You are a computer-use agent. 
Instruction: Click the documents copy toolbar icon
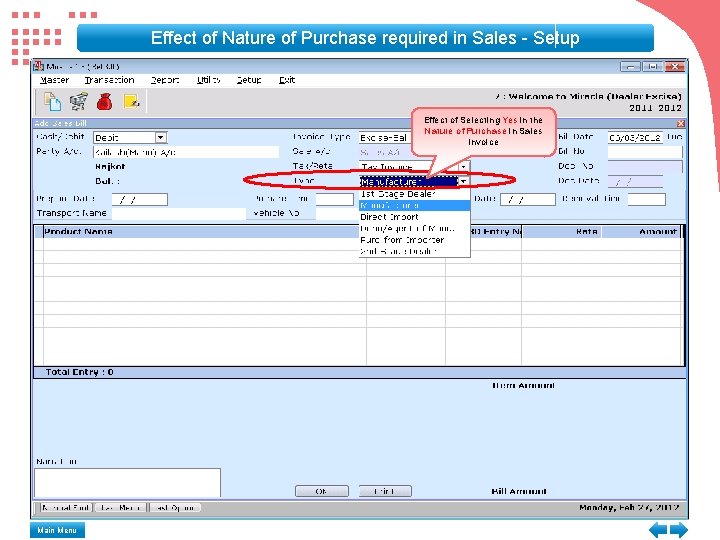pos(52,101)
